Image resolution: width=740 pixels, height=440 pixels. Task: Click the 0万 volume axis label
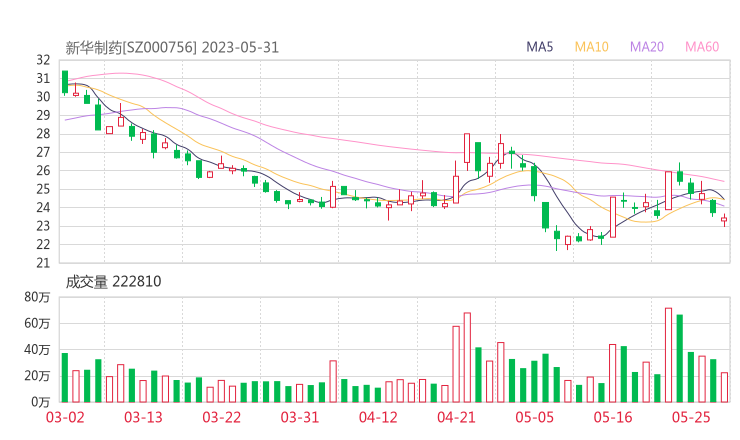coord(40,402)
